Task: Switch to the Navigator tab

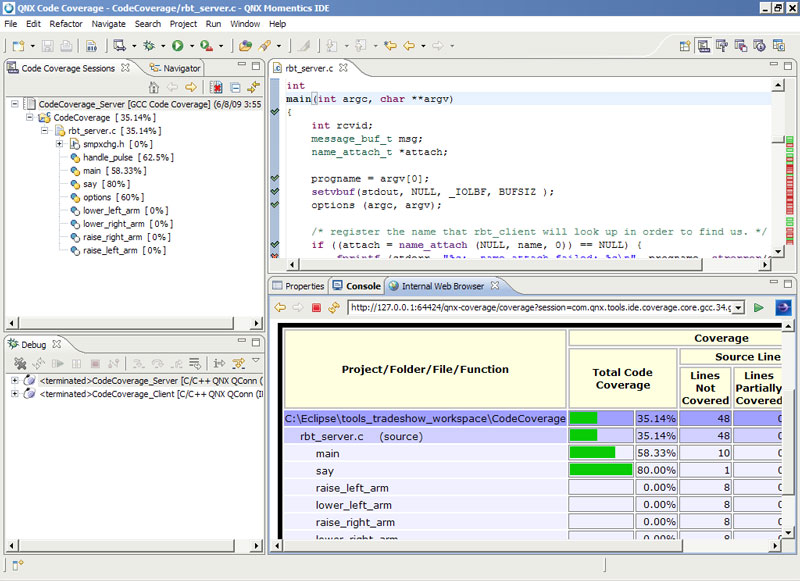Action: pos(180,68)
